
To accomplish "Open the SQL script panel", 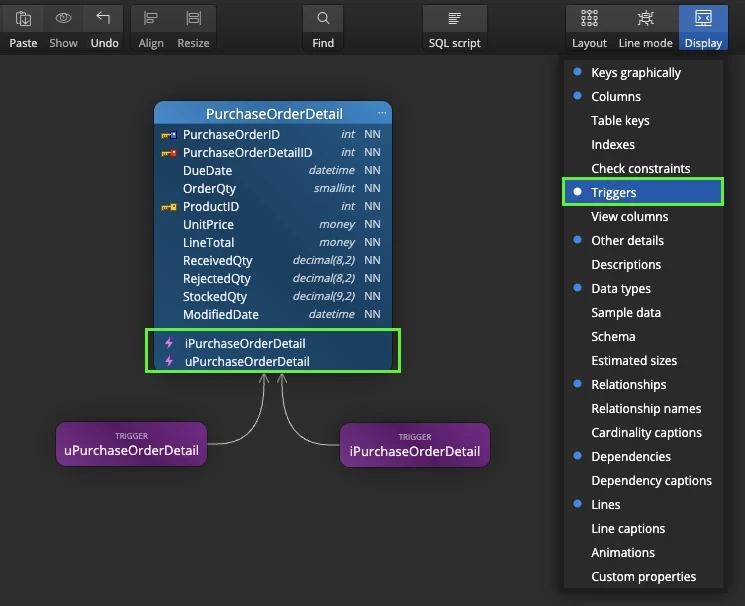I will pos(455,28).
